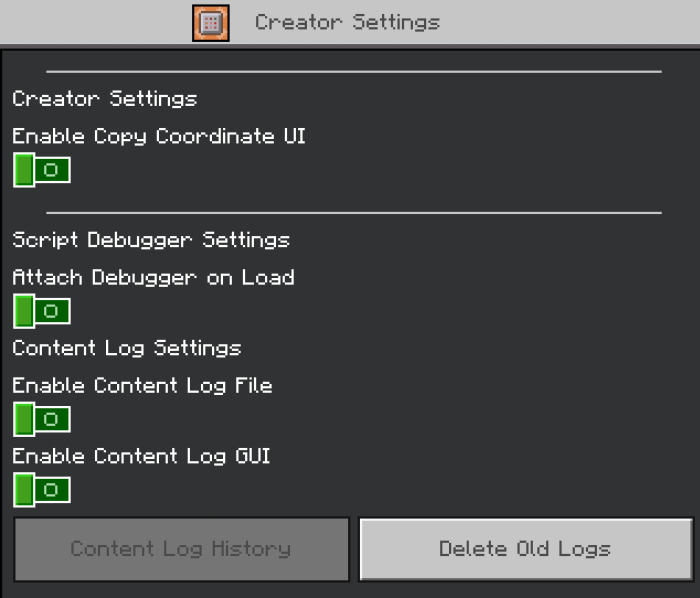Viewport: 700px width, 598px height.
Task: Select the Script Debugger Settings heading
Action: 151,240
